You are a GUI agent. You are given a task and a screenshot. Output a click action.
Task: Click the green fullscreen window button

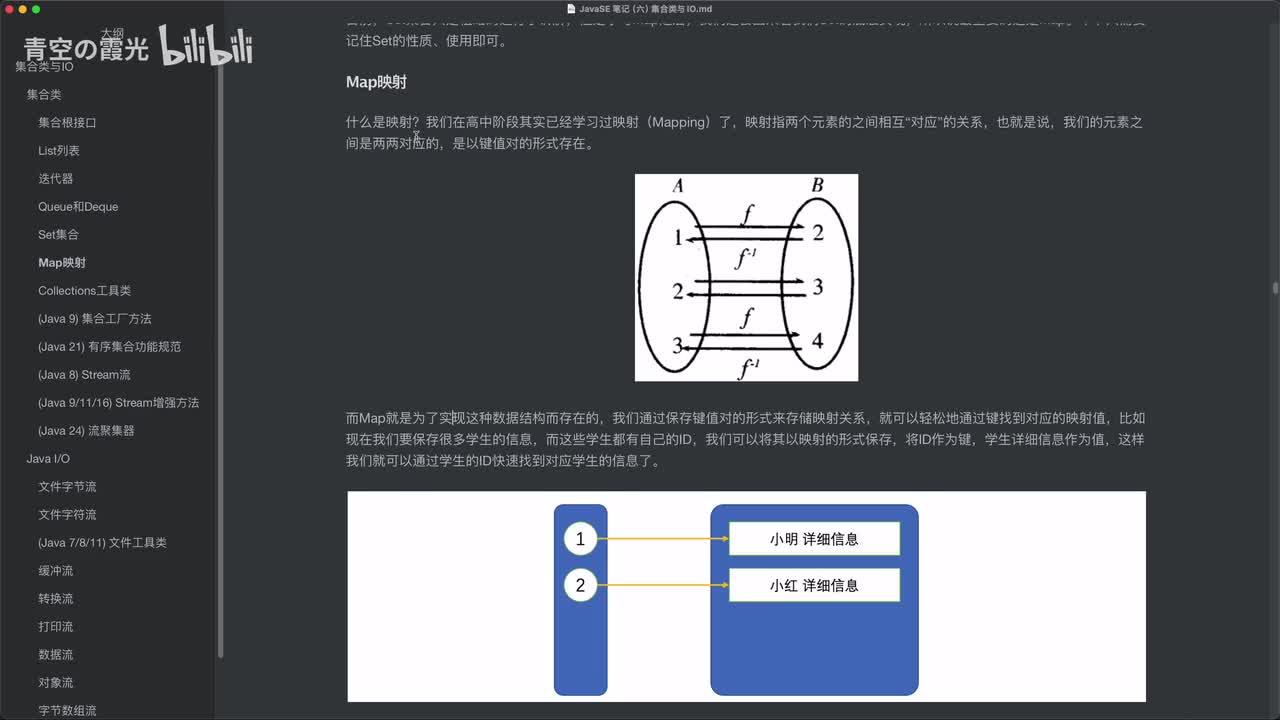pyautogui.click(x=36, y=8)
